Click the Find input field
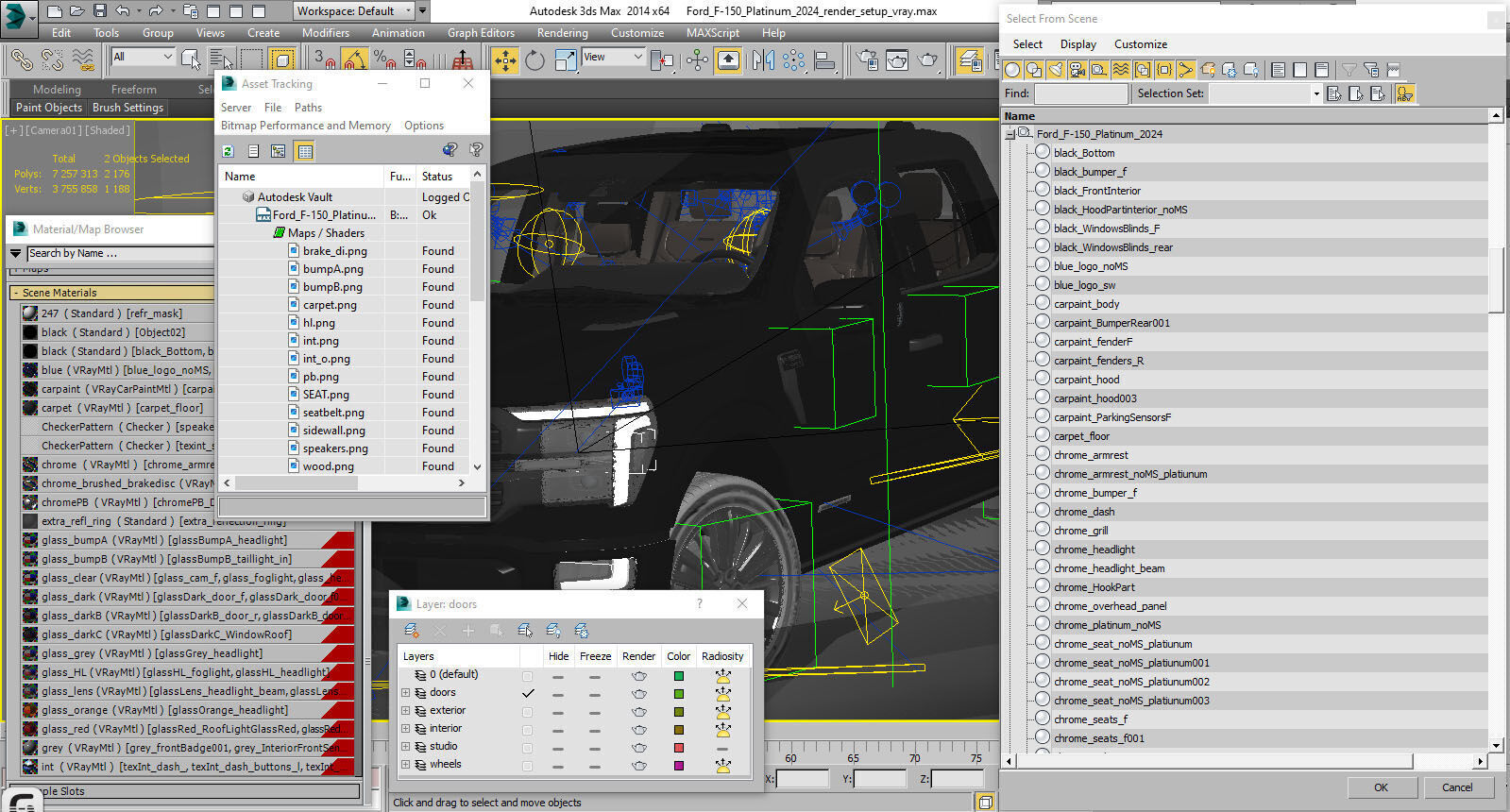Screen dimensions: 1510x812 click(1080, 93)
